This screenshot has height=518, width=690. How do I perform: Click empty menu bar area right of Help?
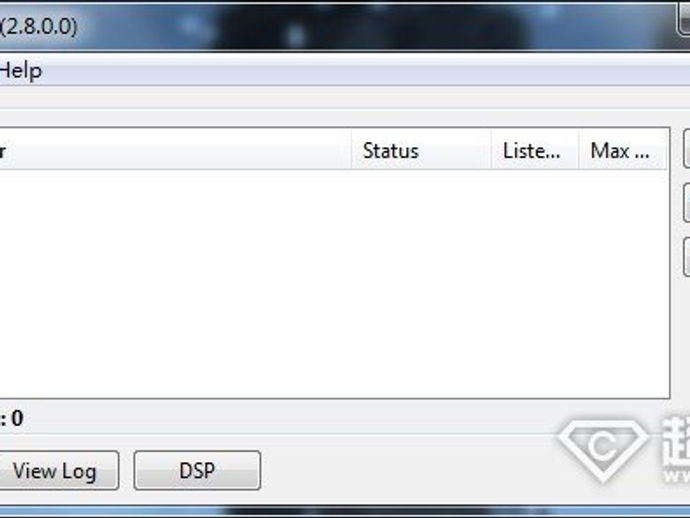(x=365, y=70)
